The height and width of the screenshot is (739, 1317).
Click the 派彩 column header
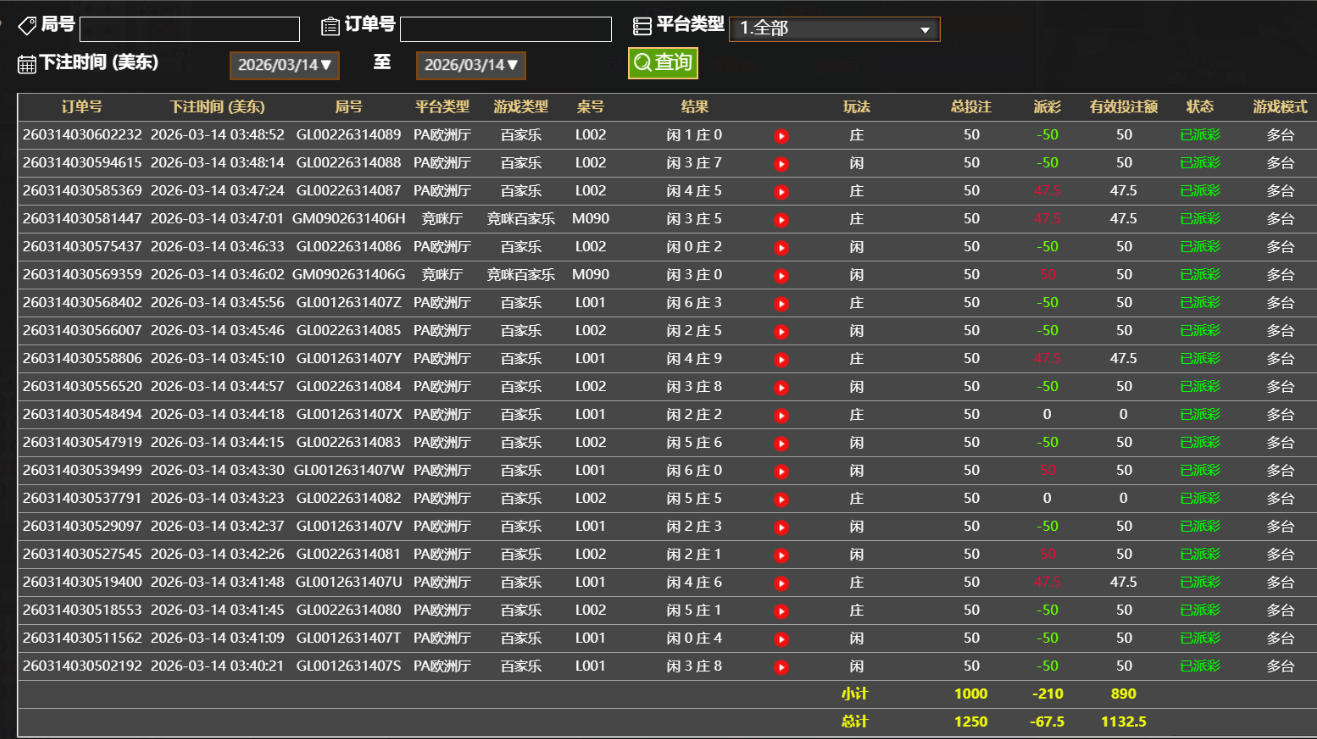pos(1047,107)
